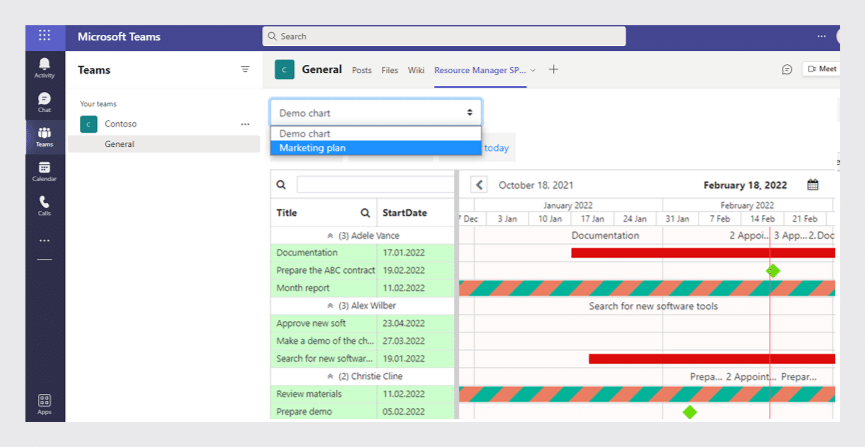The image size is (865, 447).
Task: Click the striped Month report bar
Action: [x=647, y=288]
